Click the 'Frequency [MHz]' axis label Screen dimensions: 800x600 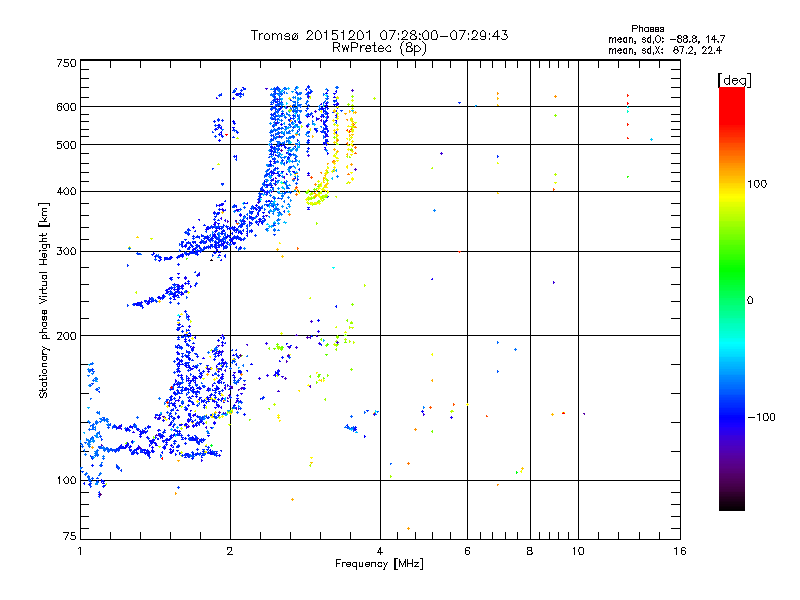click(379, 564)
